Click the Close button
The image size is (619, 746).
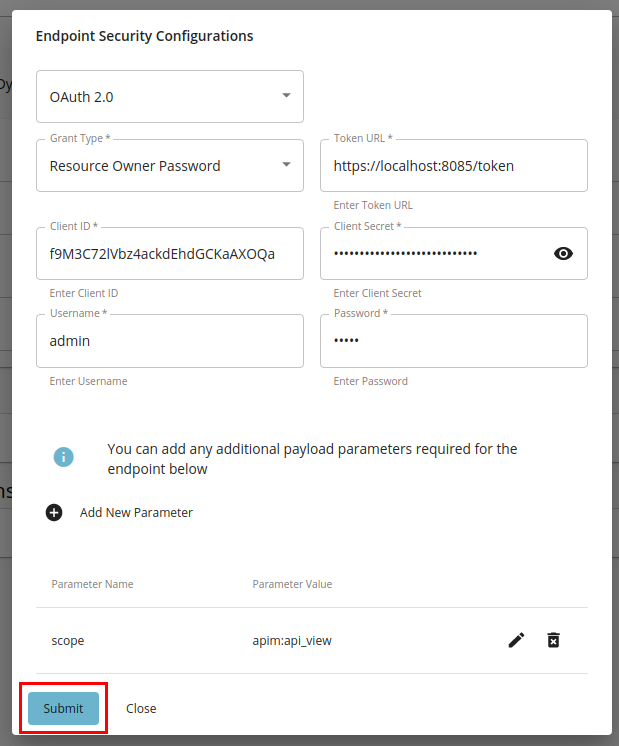click(141, 708)
